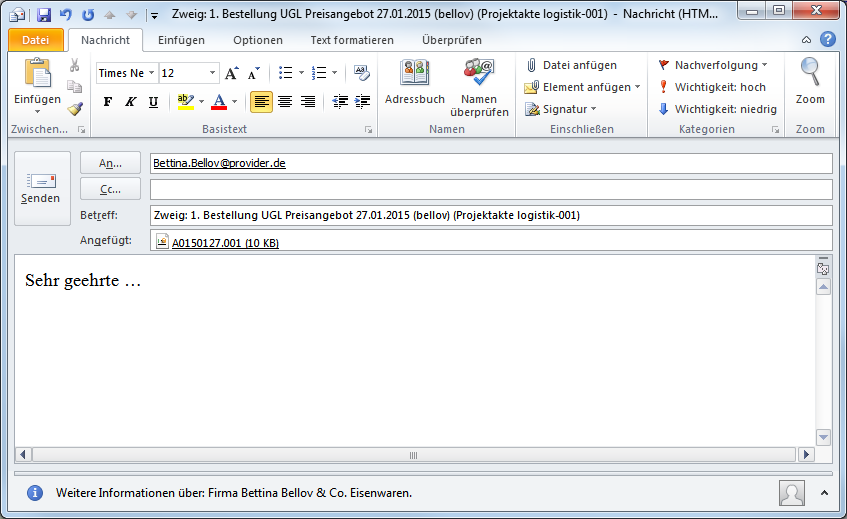Clear all formatting
This screenshot has width=847, height=519.
pyautogui.click(x=361, y=73)
